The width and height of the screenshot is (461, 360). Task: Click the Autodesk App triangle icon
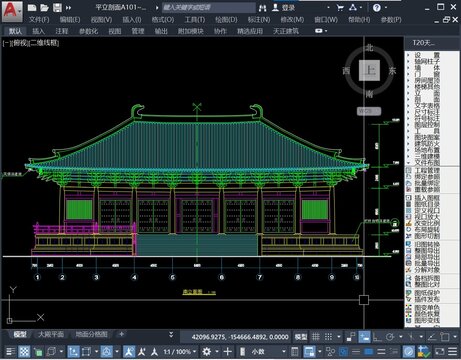(x=353, y=7)
